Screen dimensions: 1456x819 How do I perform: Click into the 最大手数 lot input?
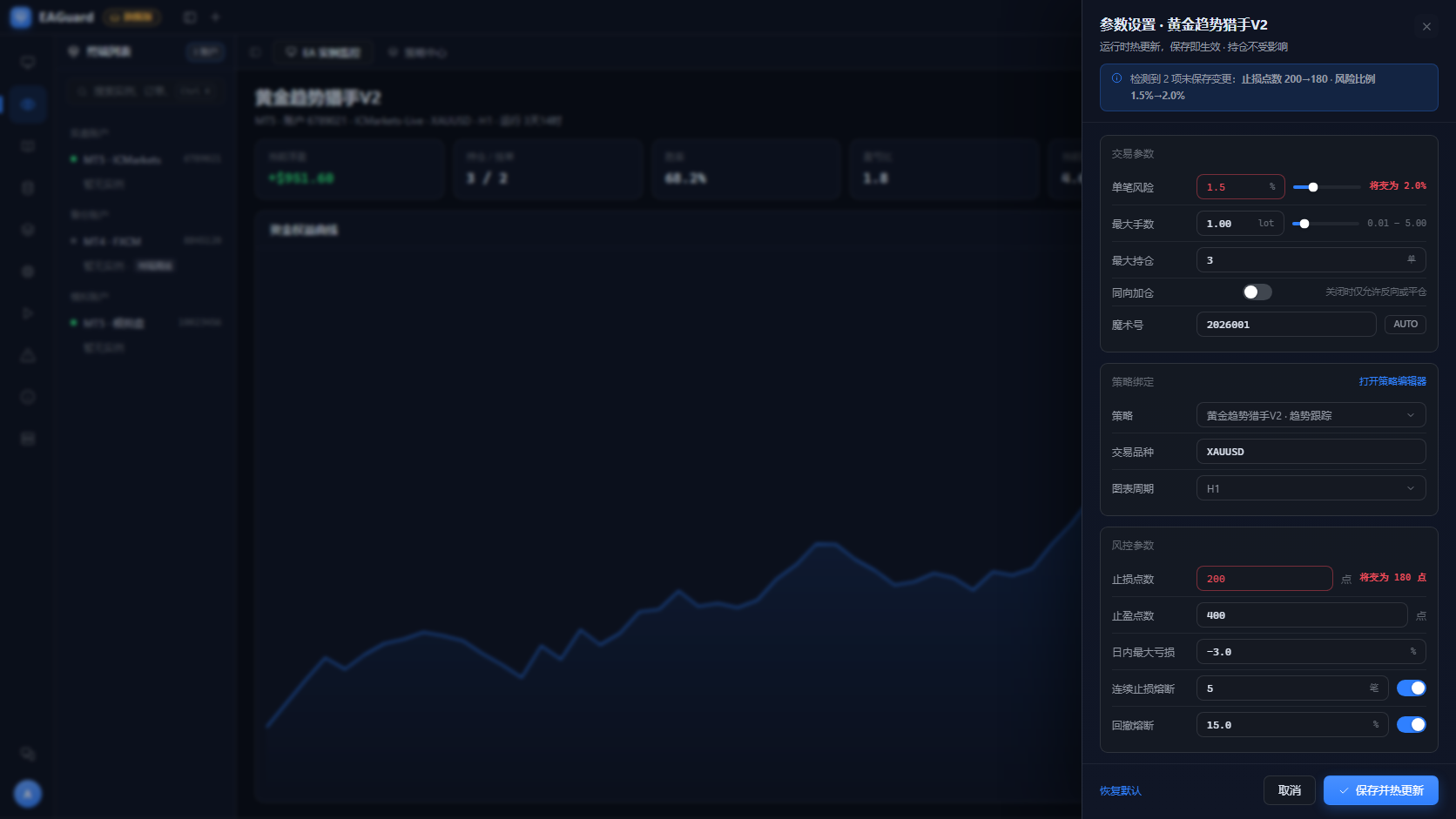click(1241, 224)
